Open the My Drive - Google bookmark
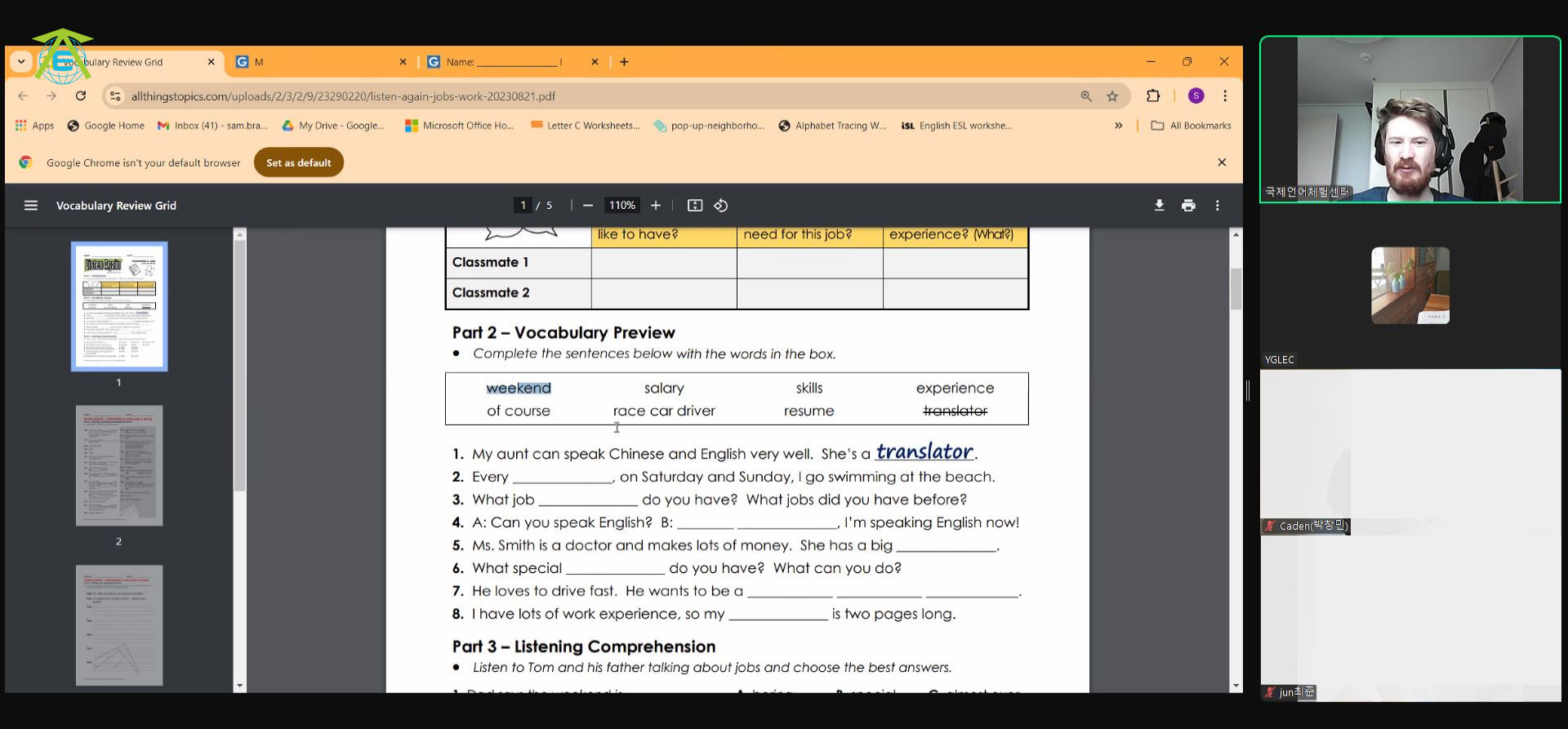The height and width of the screenshot is (729, 1568). [x=333, y=126]
